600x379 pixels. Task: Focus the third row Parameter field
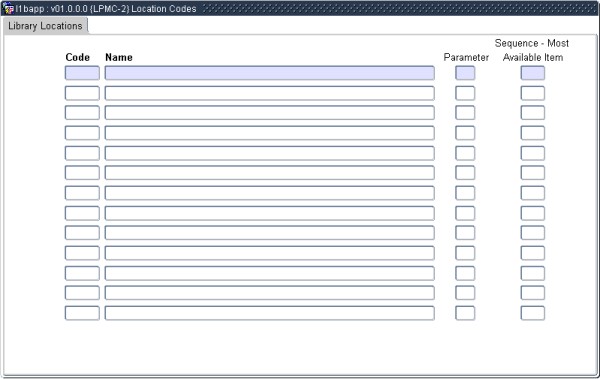(465, 113)
